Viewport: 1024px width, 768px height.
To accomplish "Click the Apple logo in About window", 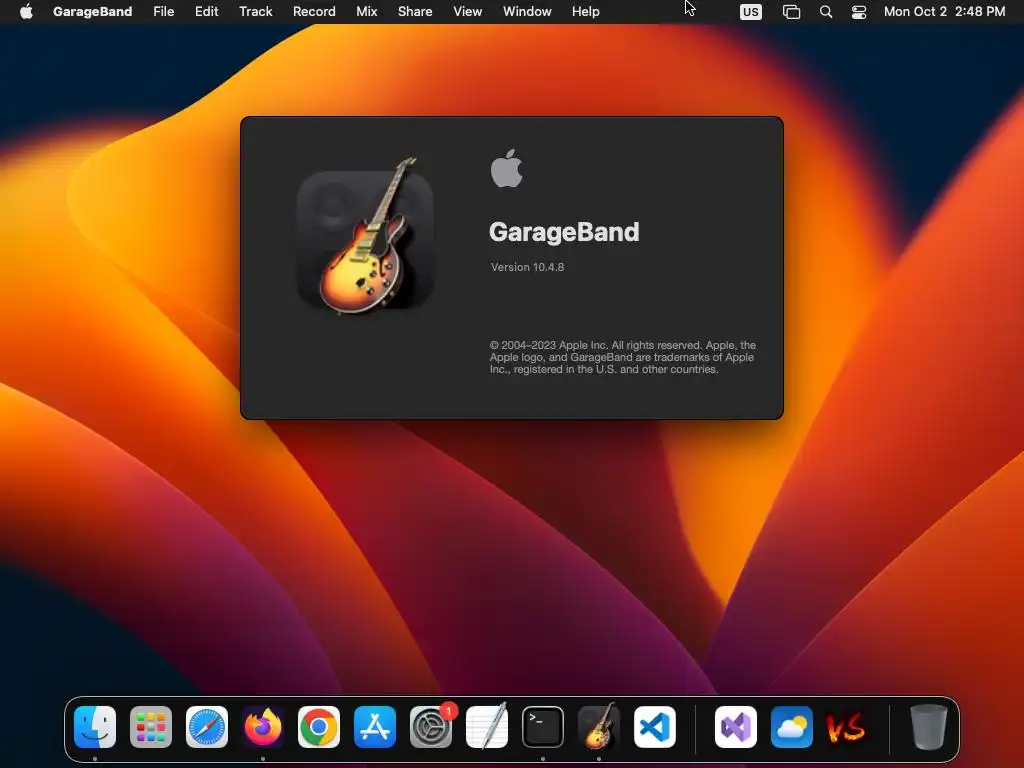I will pos(506,168).
